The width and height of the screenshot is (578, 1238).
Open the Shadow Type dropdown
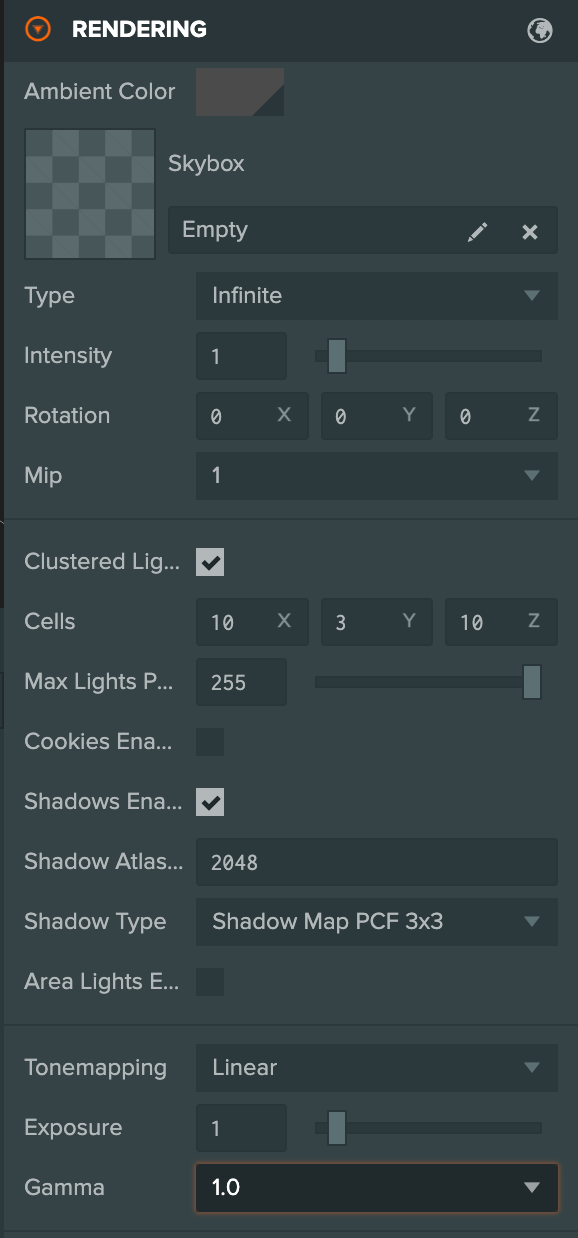(376, 922)
